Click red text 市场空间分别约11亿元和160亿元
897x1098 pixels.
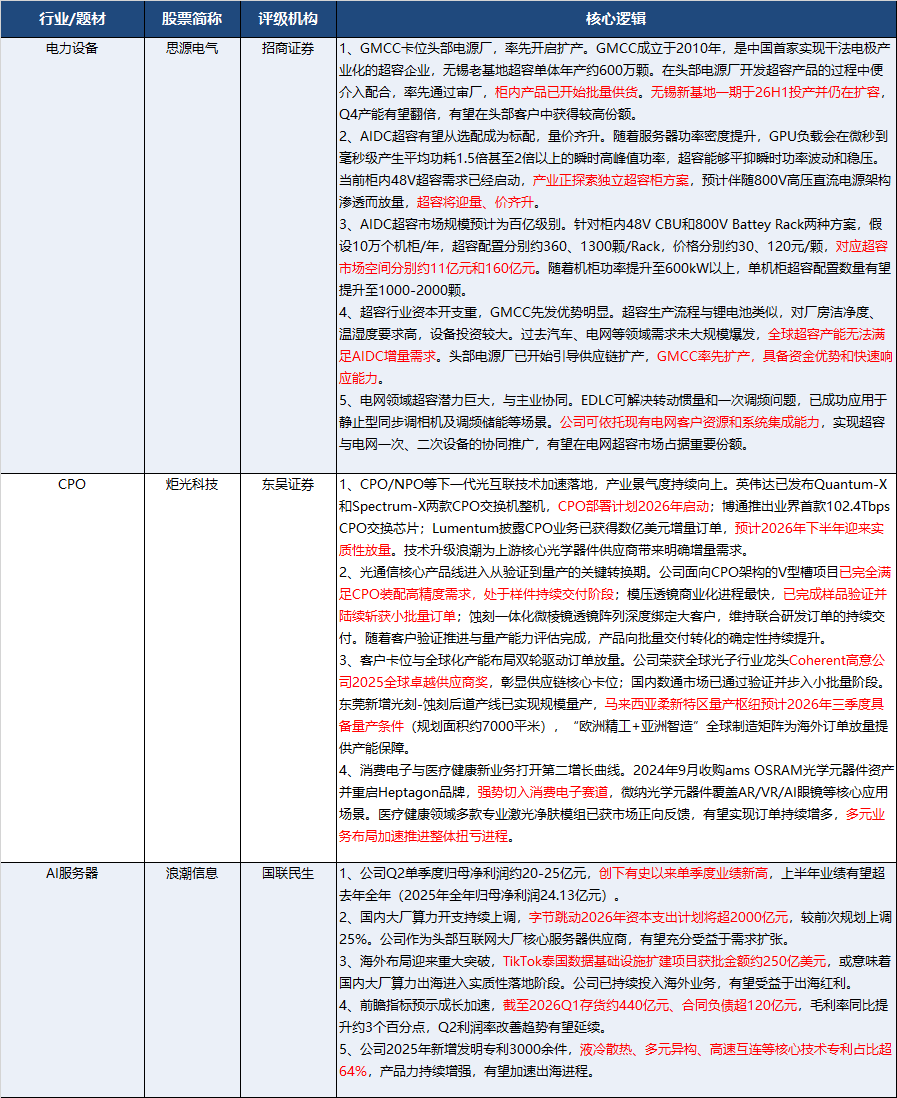[438, 268]
